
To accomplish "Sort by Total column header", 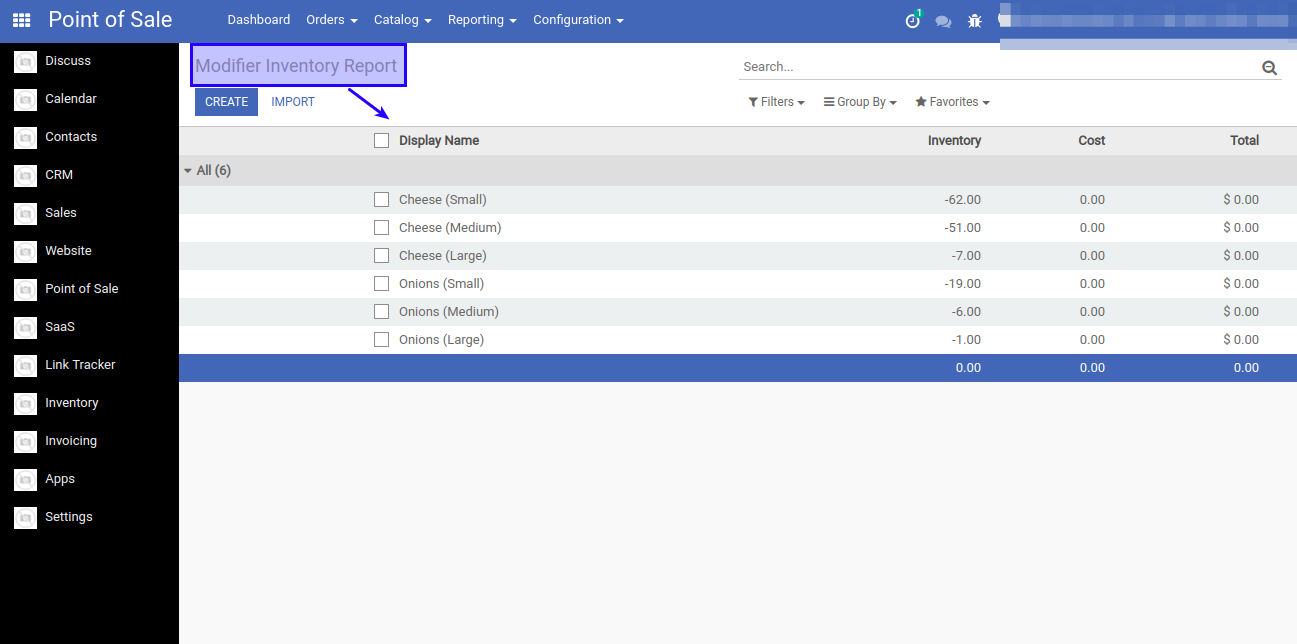I will (x=1244, y=141).
